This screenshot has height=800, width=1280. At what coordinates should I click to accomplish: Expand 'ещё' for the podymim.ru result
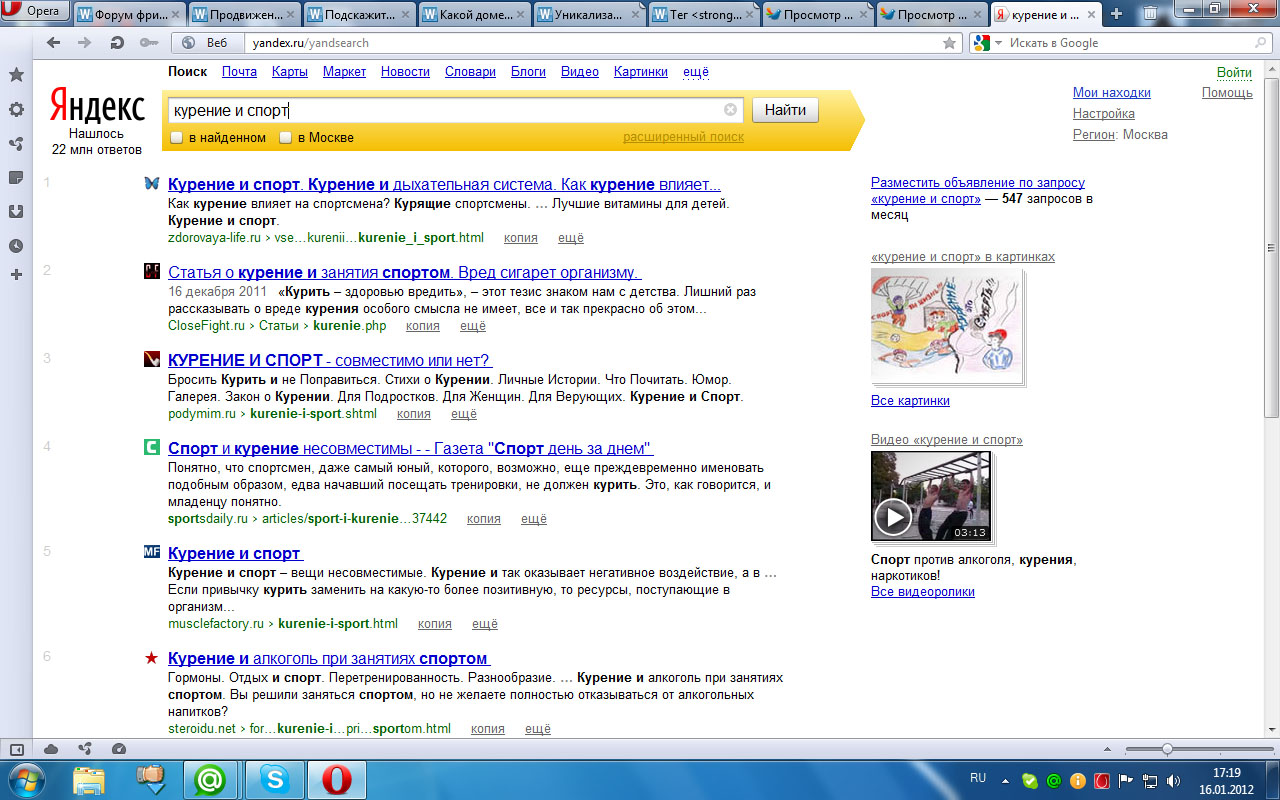pos(464,413)
